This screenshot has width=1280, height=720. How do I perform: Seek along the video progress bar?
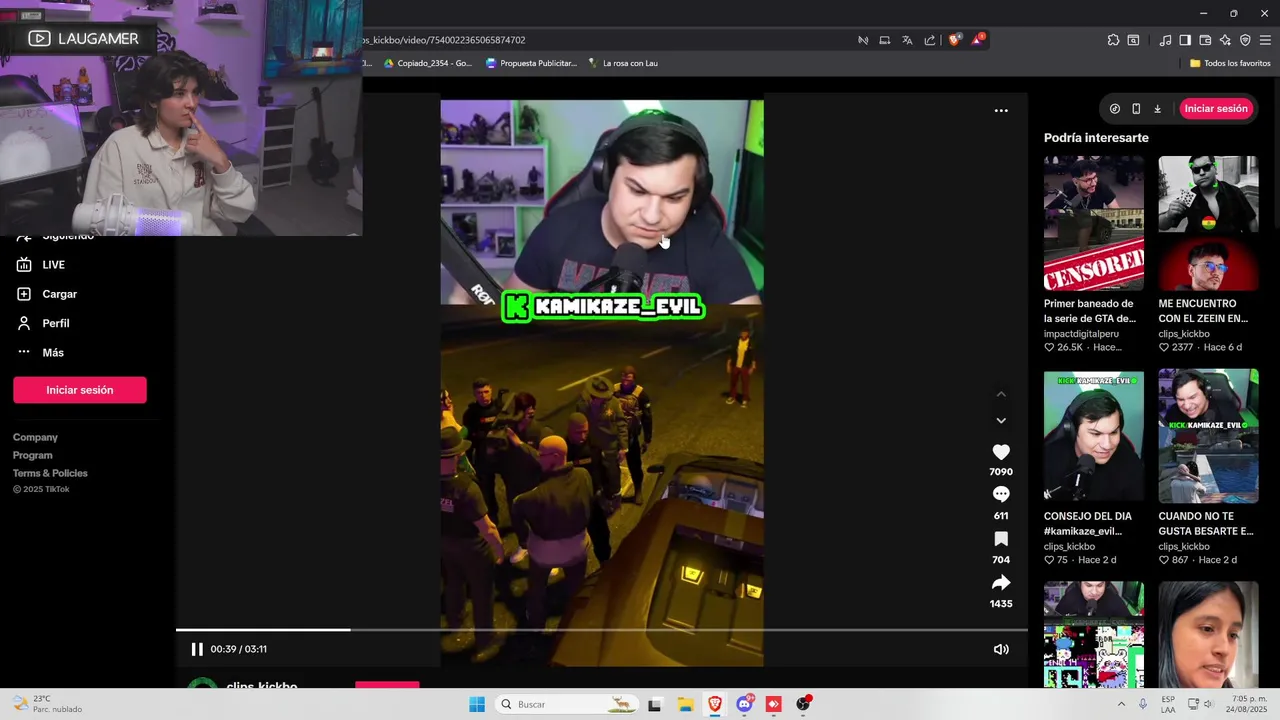(602, 630)
